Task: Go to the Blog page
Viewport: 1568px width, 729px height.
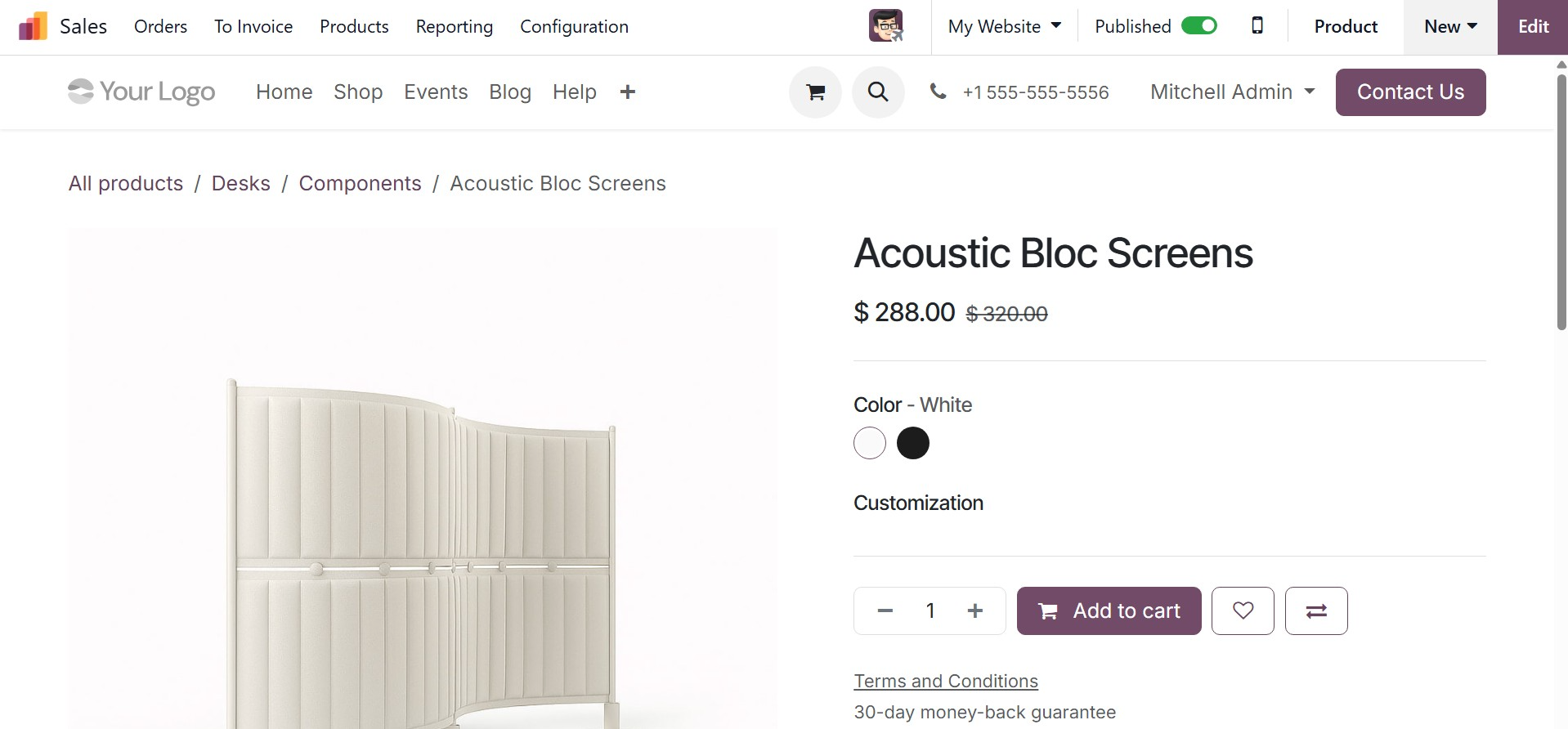Action: click(509, 92)
